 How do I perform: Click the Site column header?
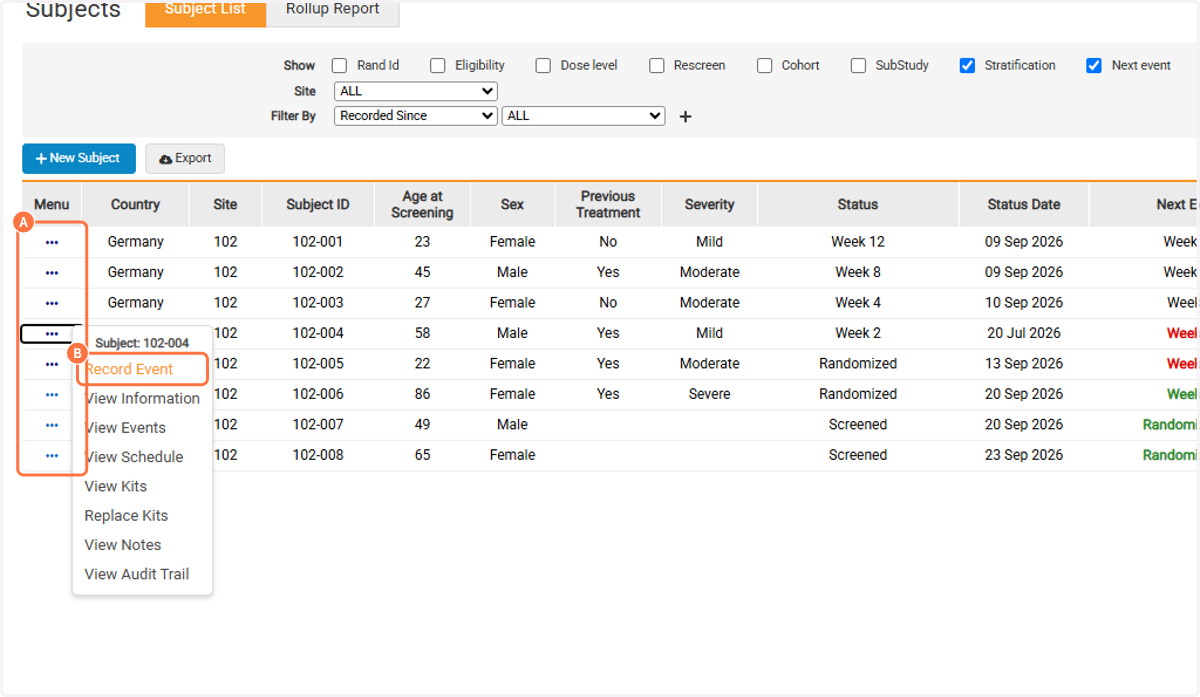225,205
